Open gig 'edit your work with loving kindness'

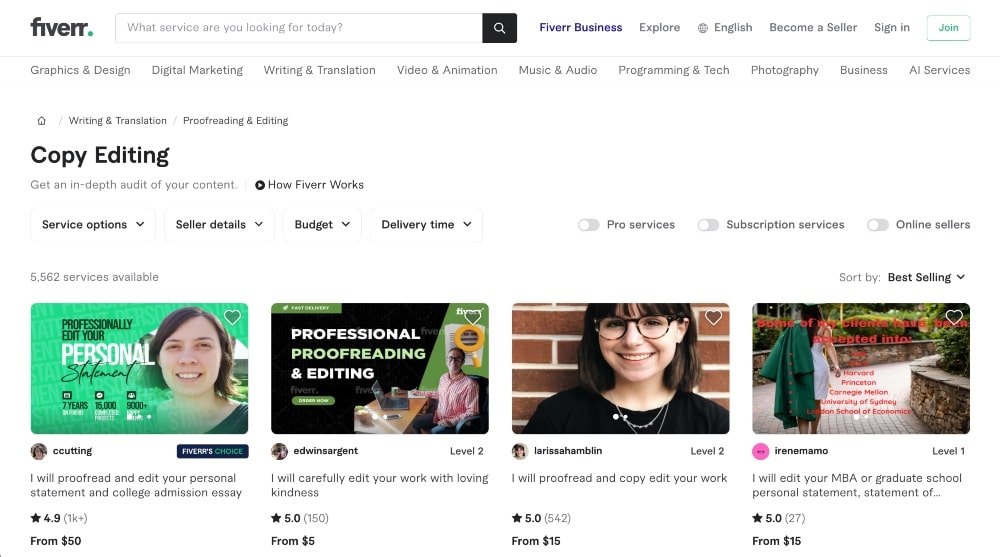click(x=379, y=486)
